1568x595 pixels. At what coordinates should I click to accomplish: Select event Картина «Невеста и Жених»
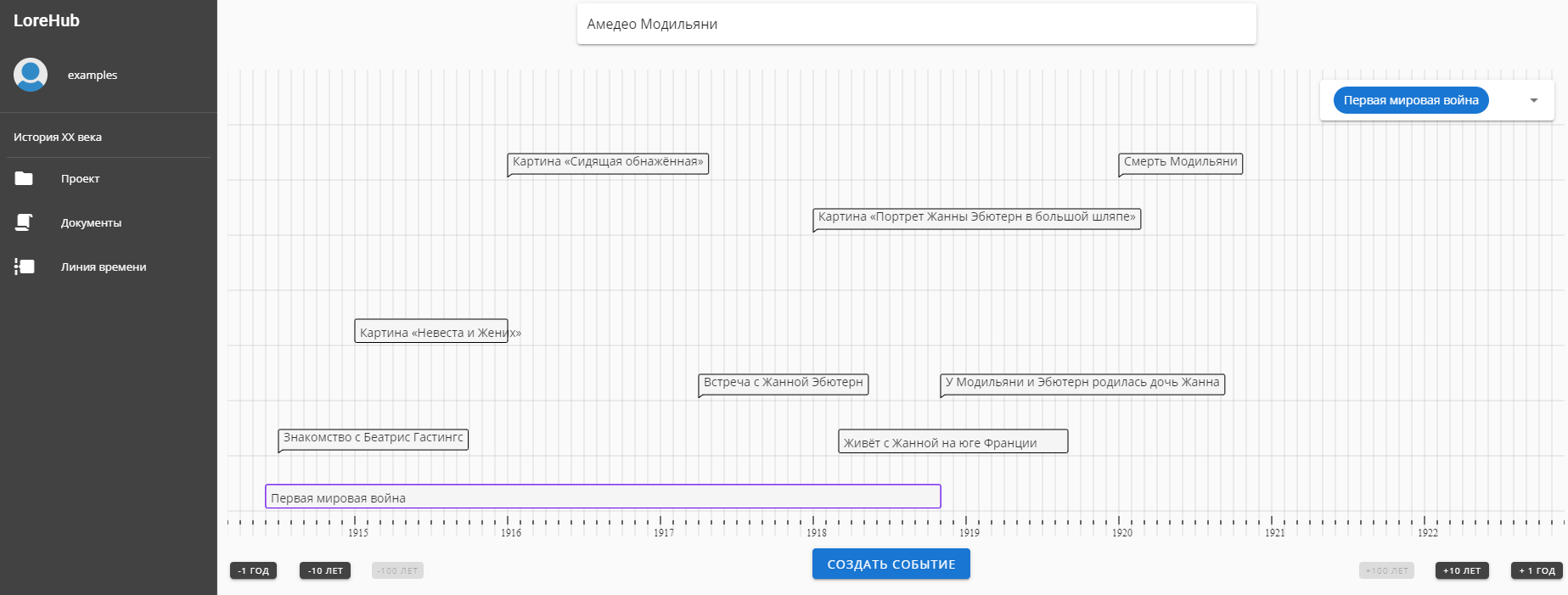coord(431,332)
